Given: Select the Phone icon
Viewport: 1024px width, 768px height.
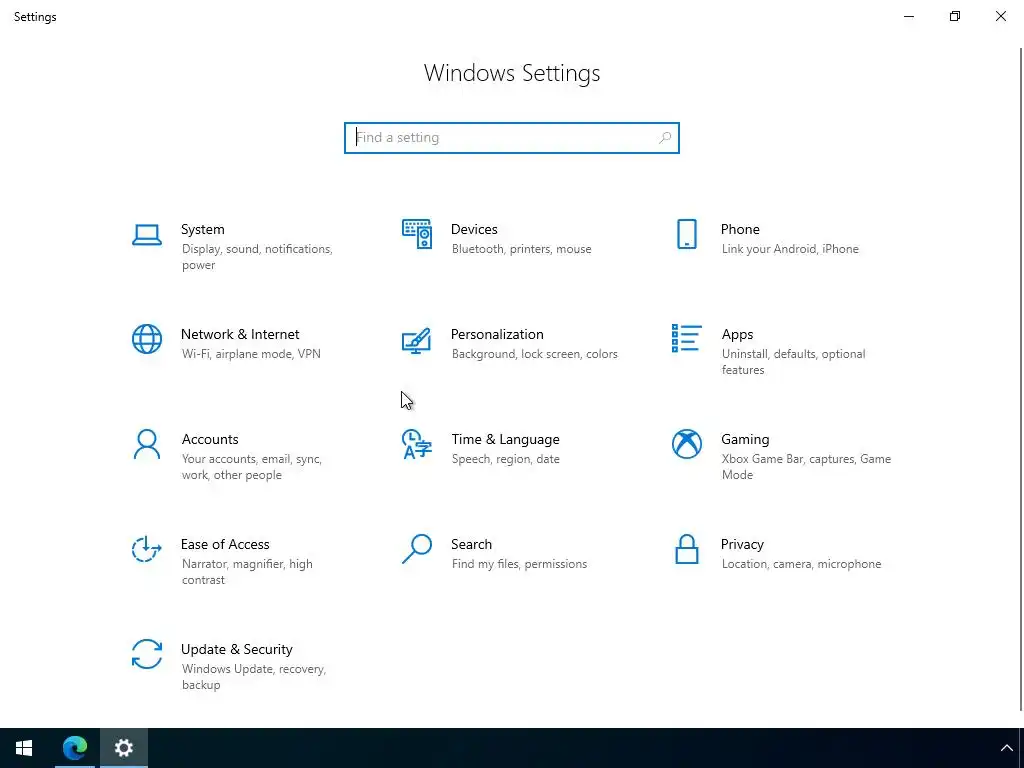Looking at the screenshot, I should [686, 234].
